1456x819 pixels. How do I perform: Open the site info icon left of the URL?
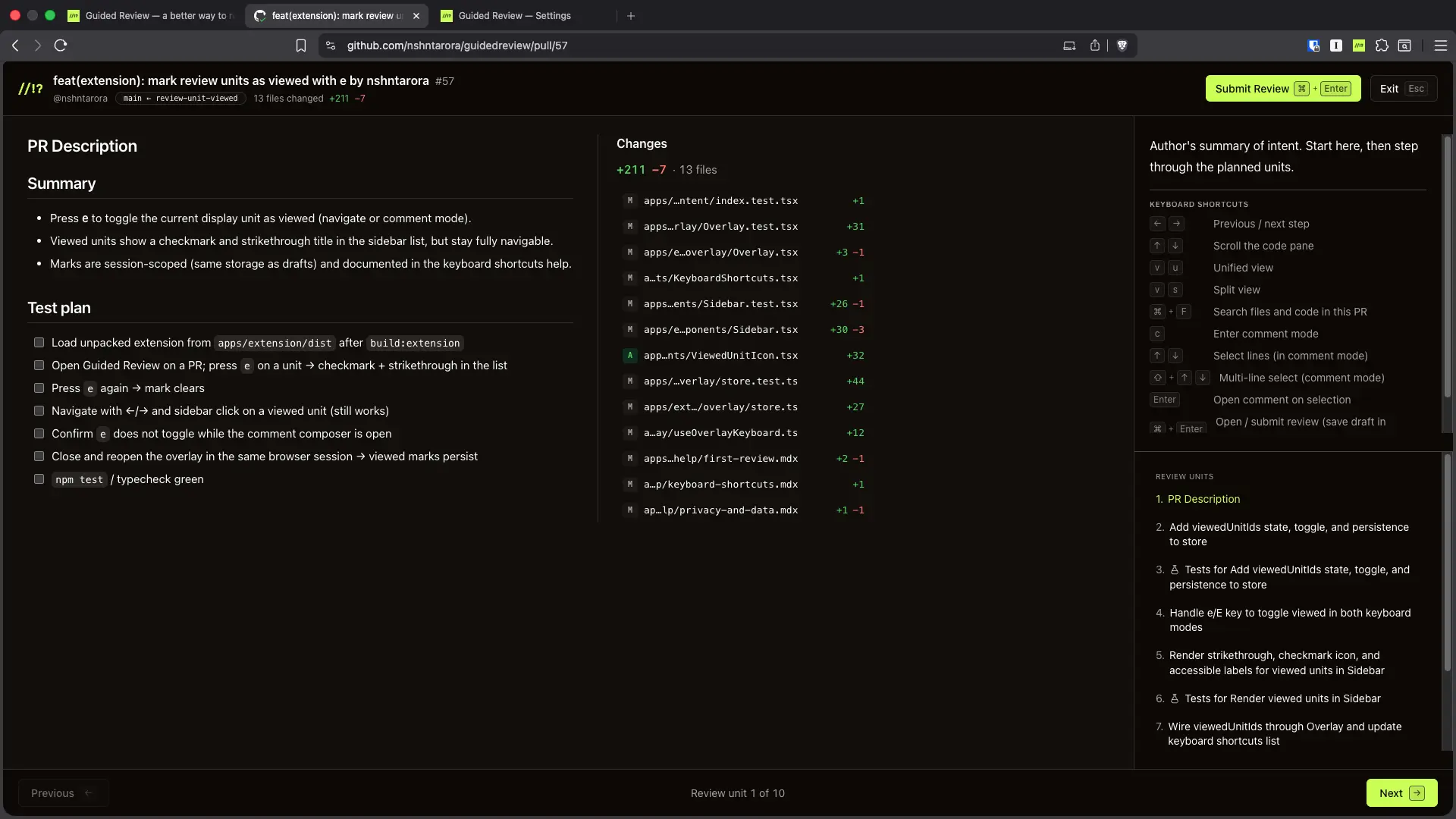pos(330,45)
